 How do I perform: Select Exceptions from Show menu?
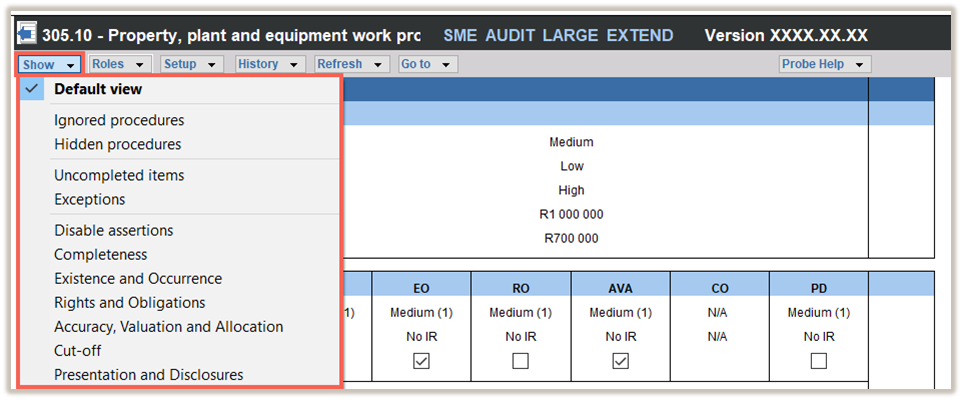point(90,199)
